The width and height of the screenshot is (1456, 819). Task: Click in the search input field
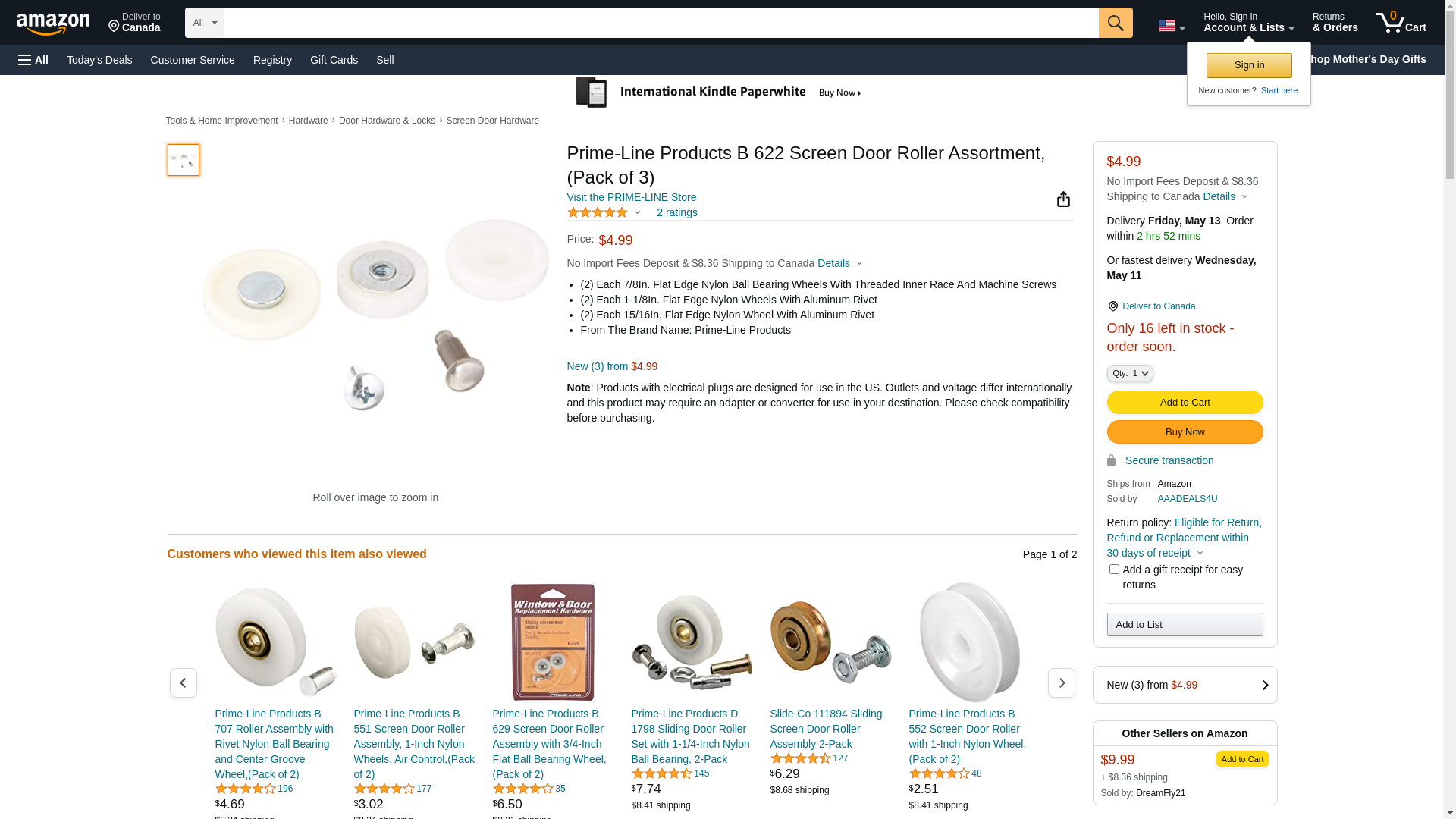(661, 23)
